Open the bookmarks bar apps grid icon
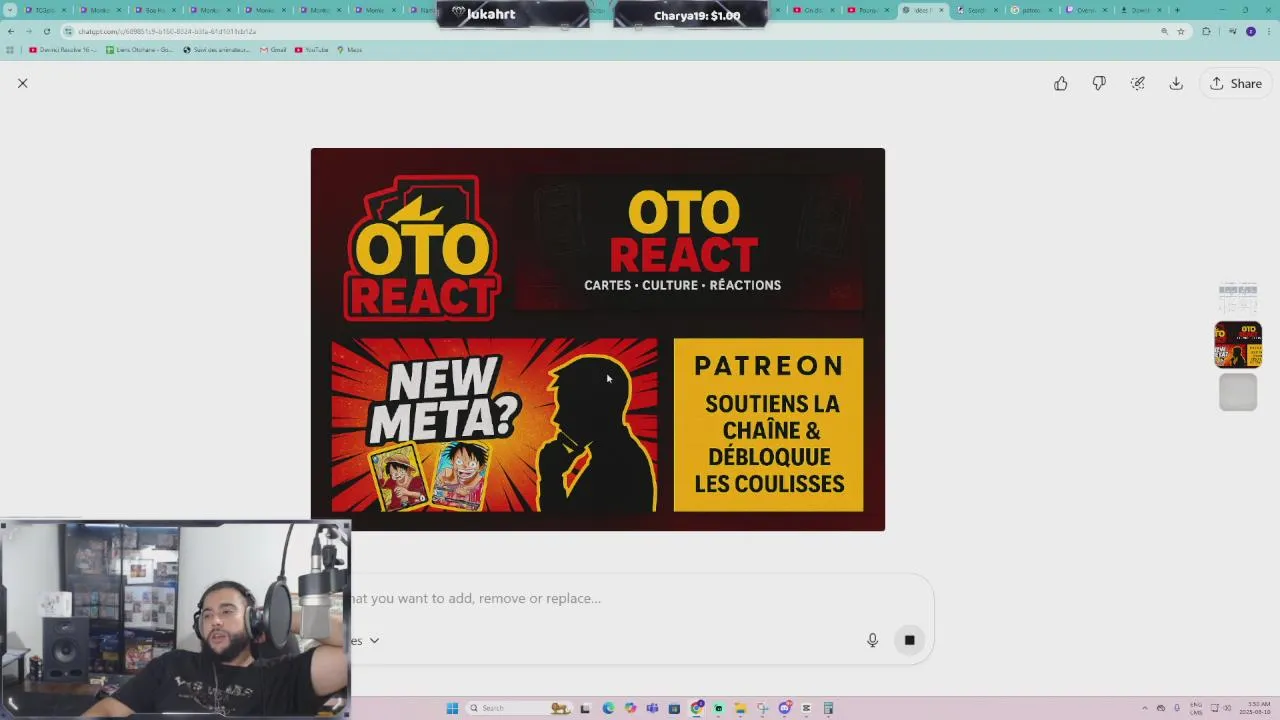 10,49
